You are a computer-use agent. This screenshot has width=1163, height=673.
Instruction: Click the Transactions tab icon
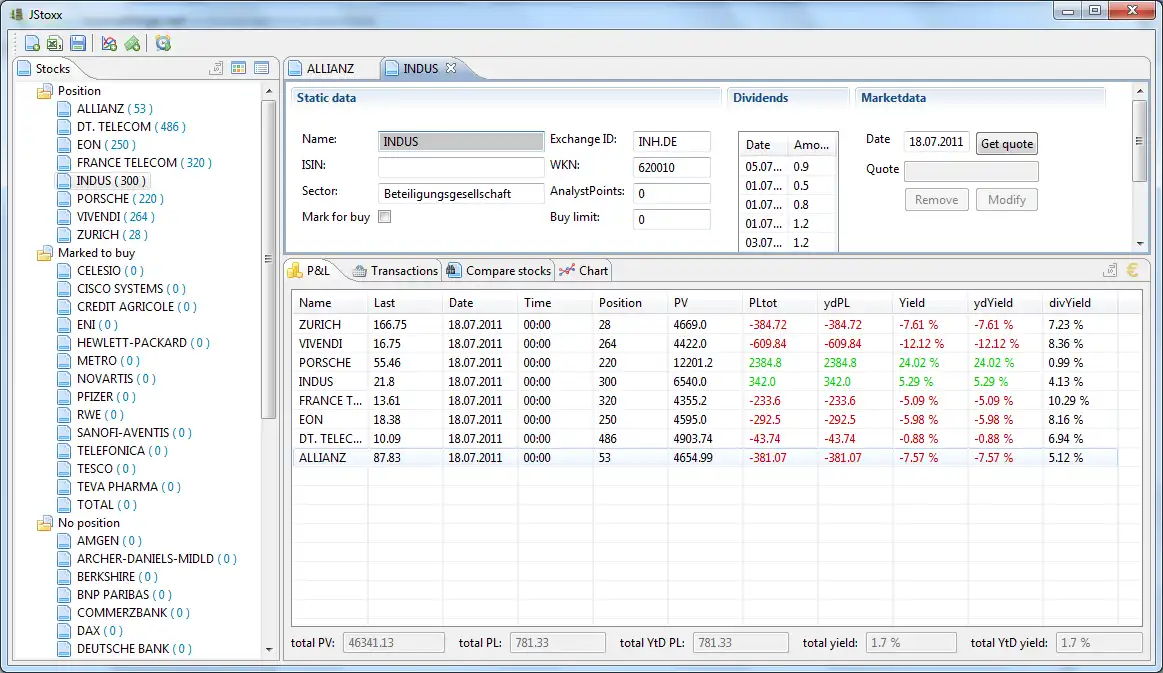[x=359, y=271]
